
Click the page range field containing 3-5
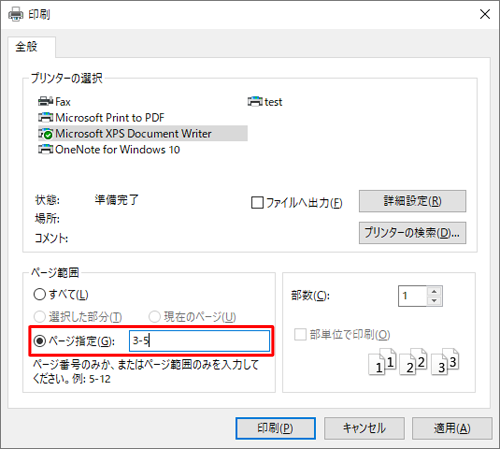pos(199,341)
